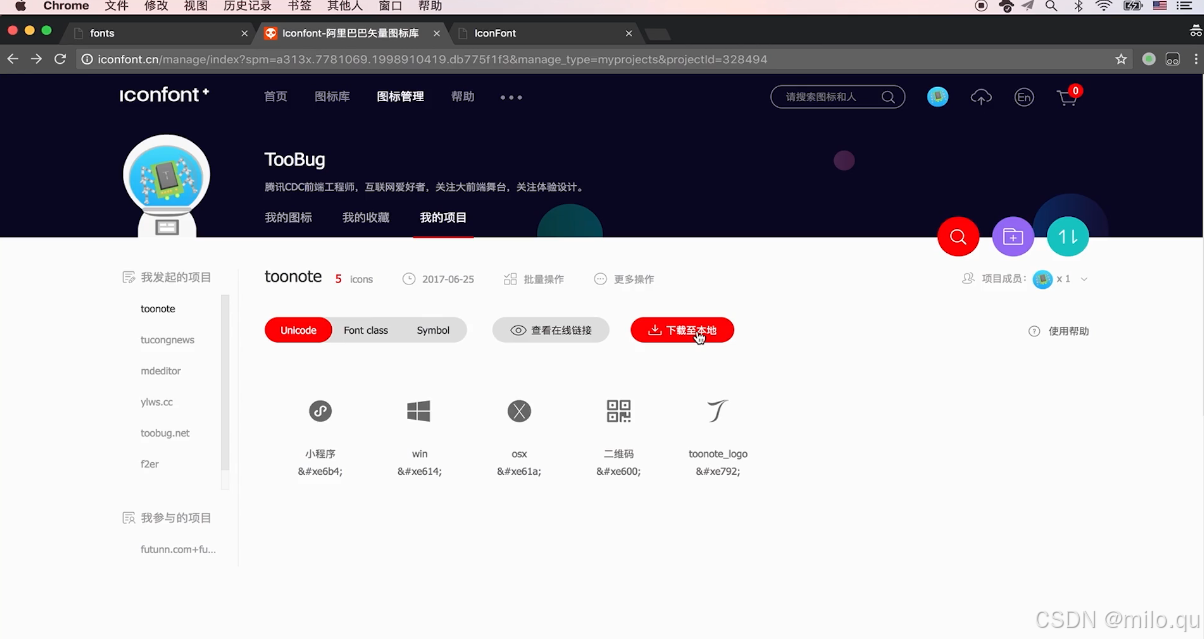Open the 批量操作 option

pyautogui.click(x=534, y=279)
